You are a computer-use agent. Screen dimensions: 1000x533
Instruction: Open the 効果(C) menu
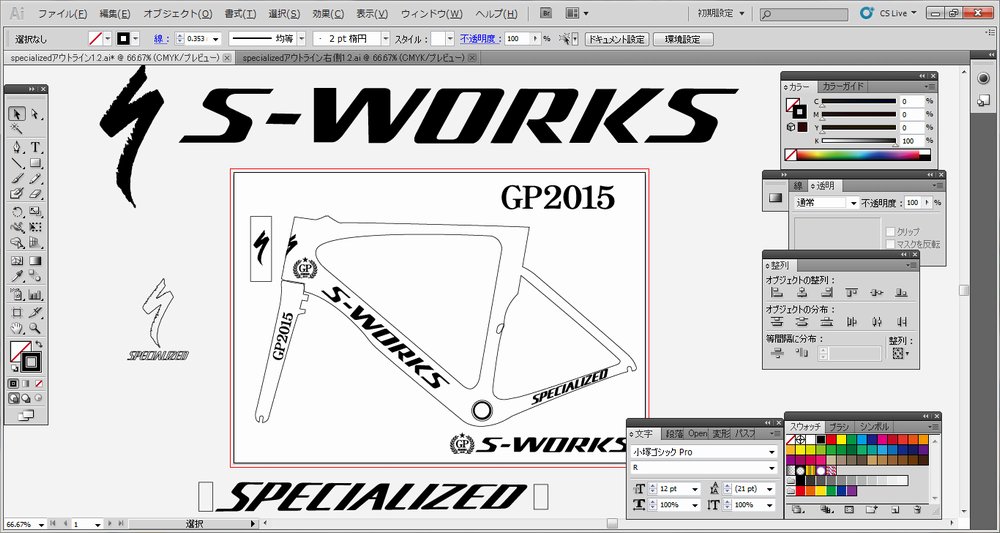328,13
